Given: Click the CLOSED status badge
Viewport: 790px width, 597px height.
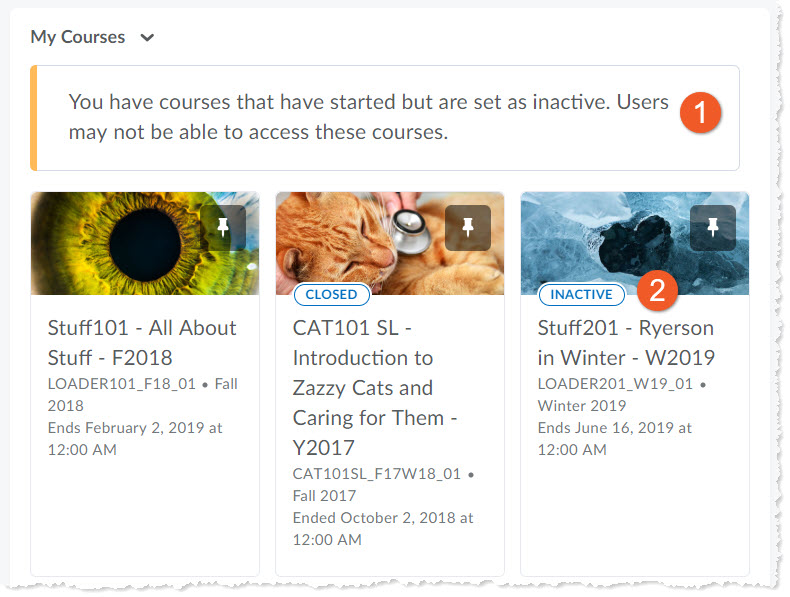Looking at the screenshot, I should pos(331,294).
